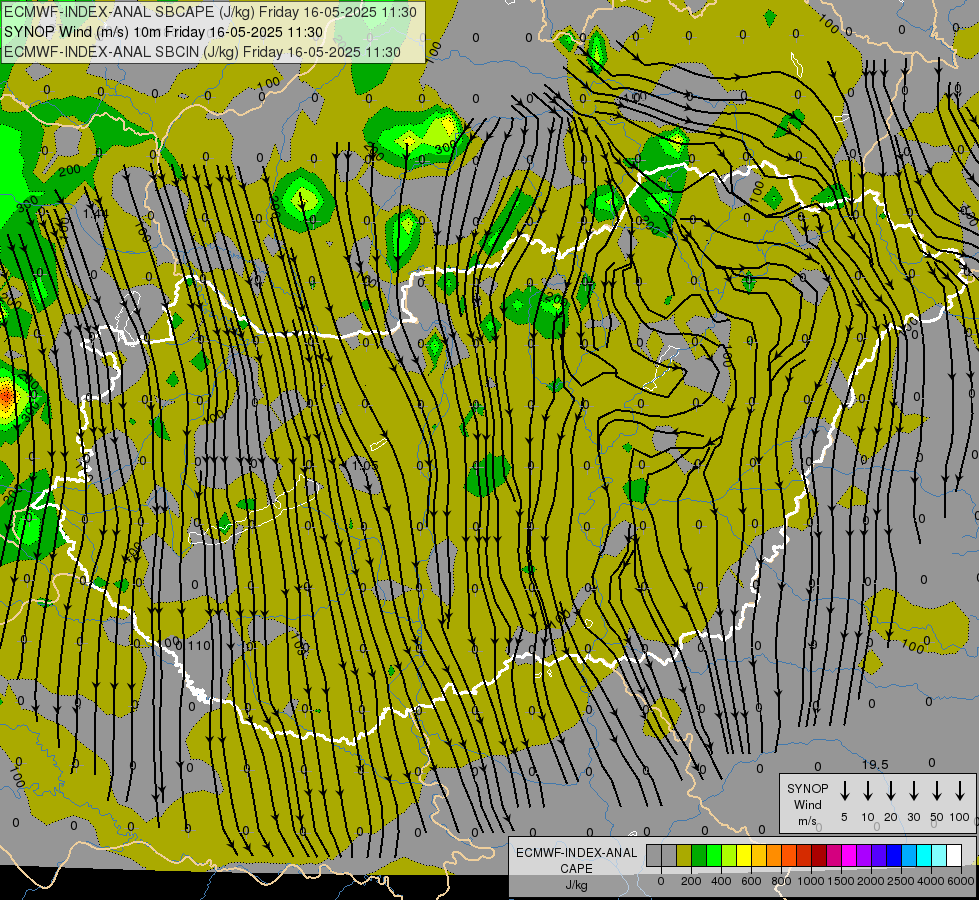Select the olive swatch in the CAPE legend
The image size is (979, 900).
(684, 856)
